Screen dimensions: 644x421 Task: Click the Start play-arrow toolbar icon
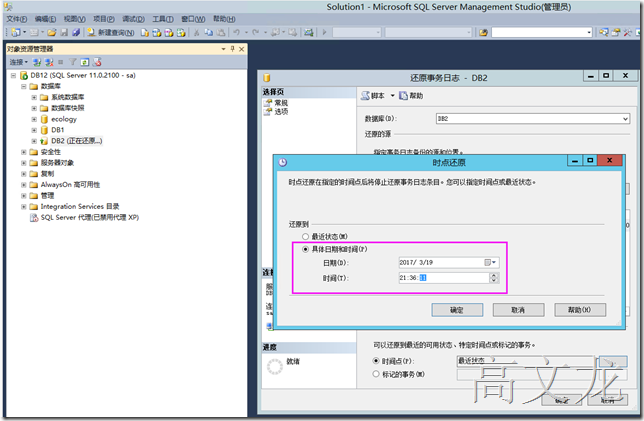pyautogui.click(x=324, y=32)
